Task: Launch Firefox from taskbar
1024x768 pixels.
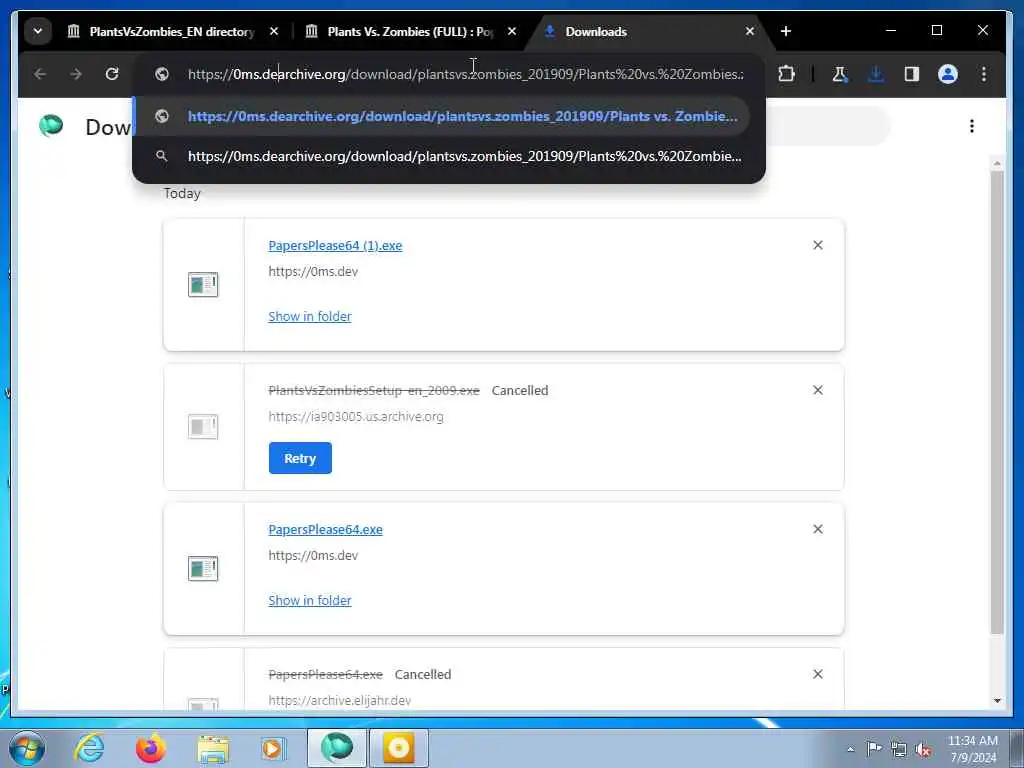Action: tap(150, 748)
